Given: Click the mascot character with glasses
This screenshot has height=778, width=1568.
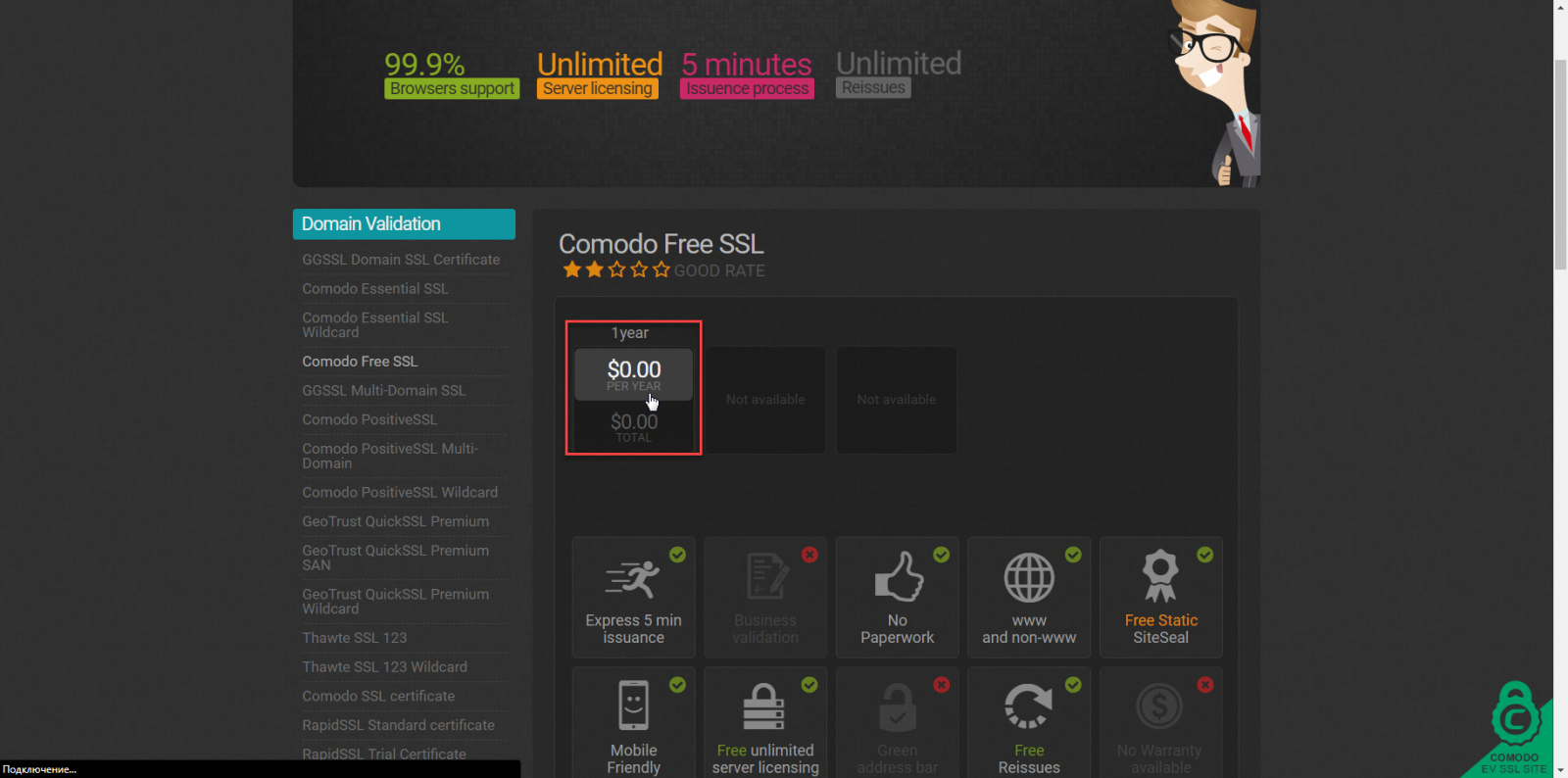Looking at the screenshot, I should click(1215, 92).
